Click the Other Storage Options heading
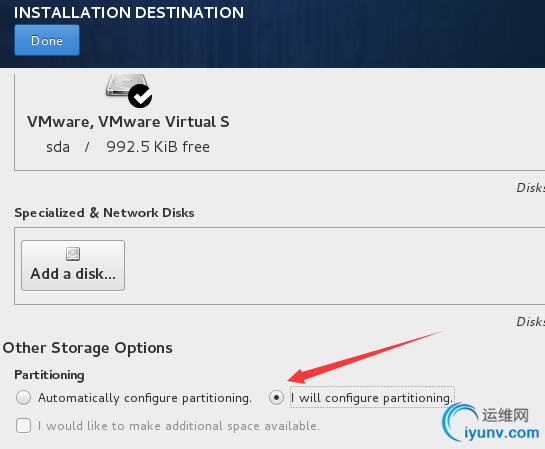Screen dimensions: 545x449 point(88,348)
